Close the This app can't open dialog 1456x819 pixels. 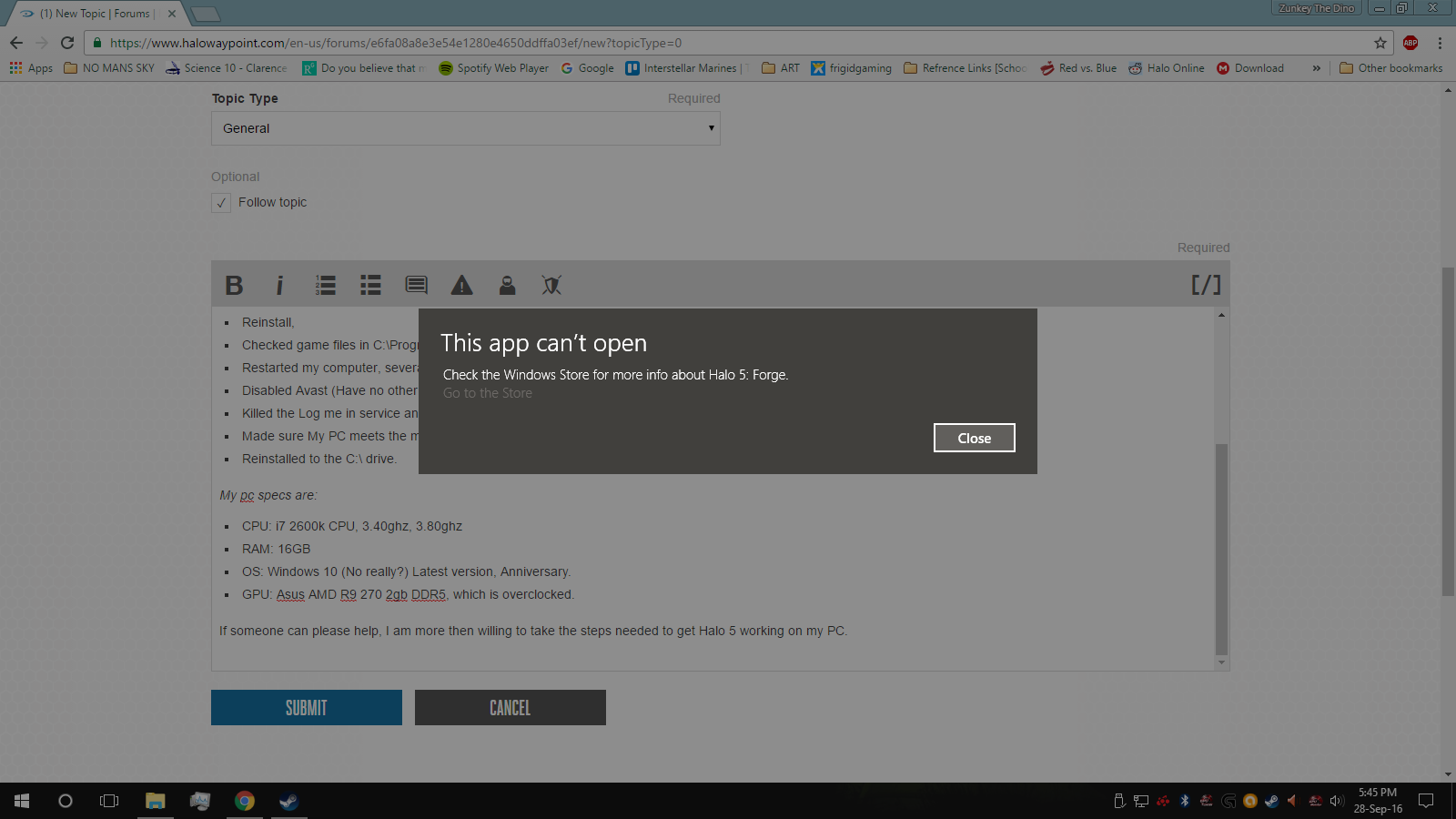[975, 438]
